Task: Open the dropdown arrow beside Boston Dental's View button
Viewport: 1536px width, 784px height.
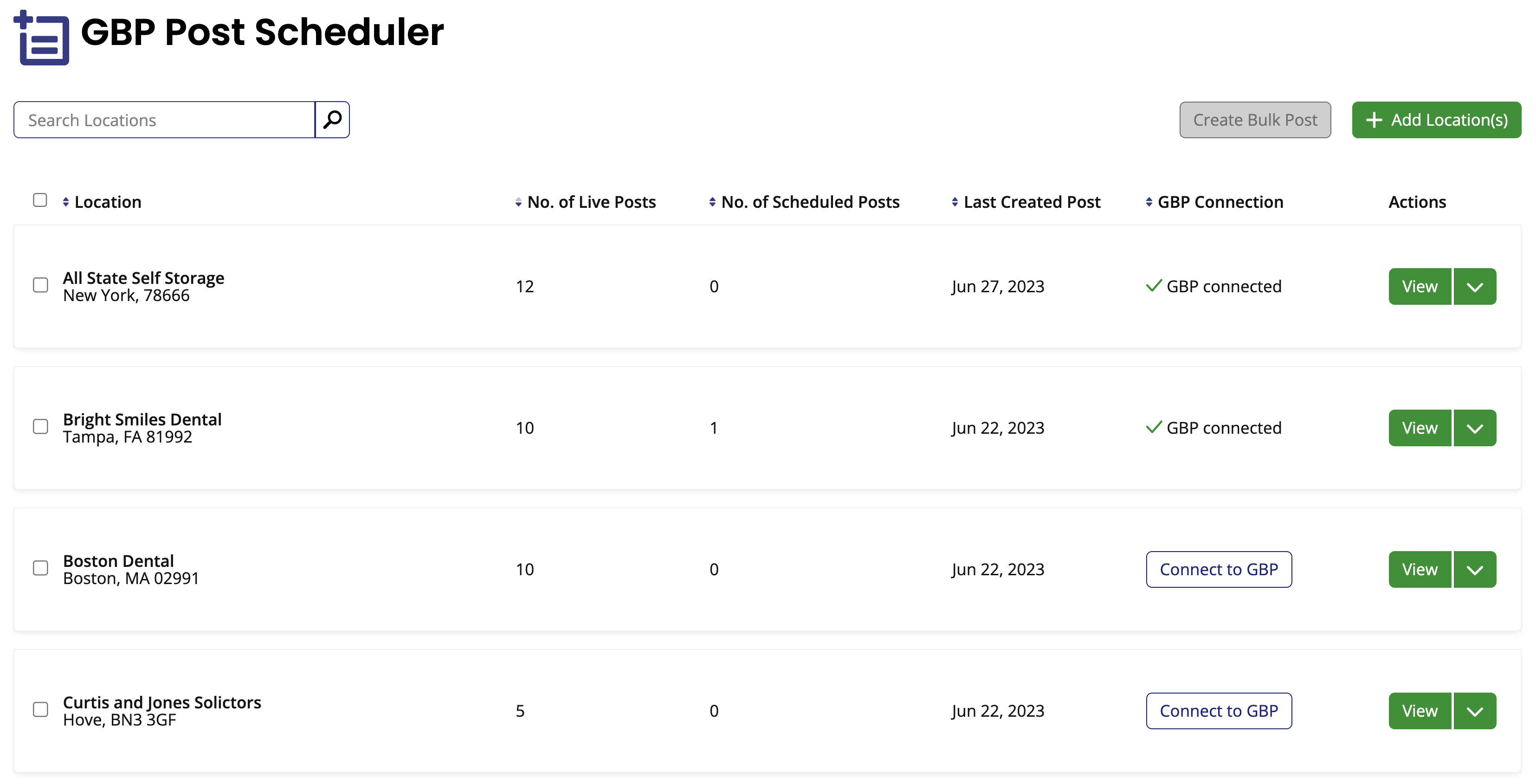Action: [x=1475, y=569]
